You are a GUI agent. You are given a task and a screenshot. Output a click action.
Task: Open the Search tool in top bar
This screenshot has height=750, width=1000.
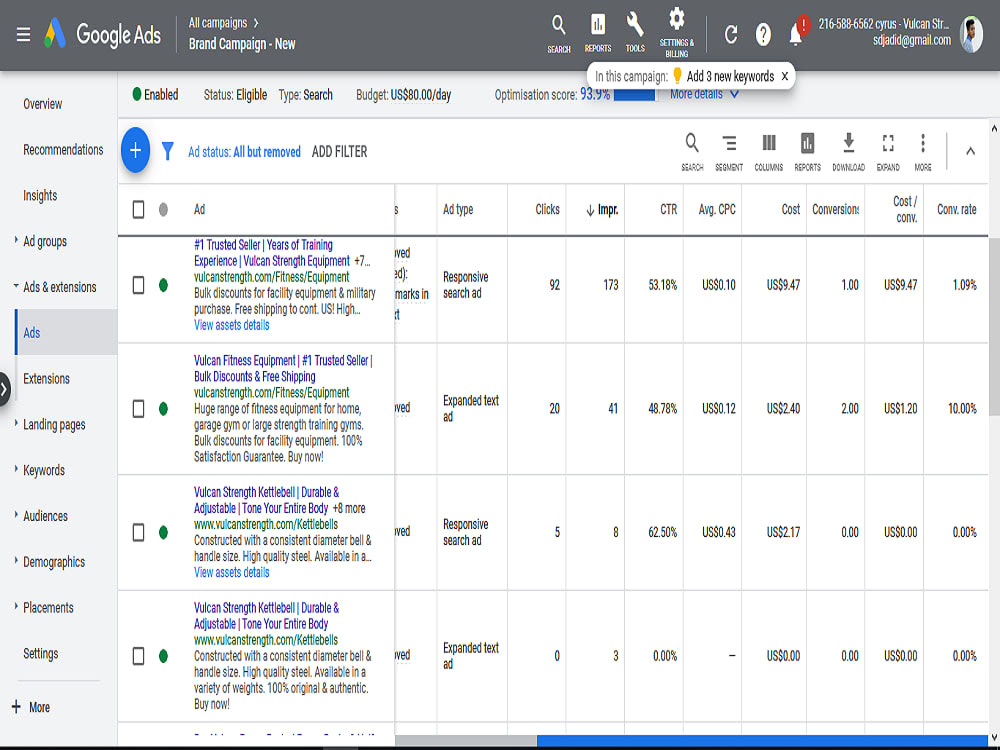pyautogui.click(x=559, y=34)
